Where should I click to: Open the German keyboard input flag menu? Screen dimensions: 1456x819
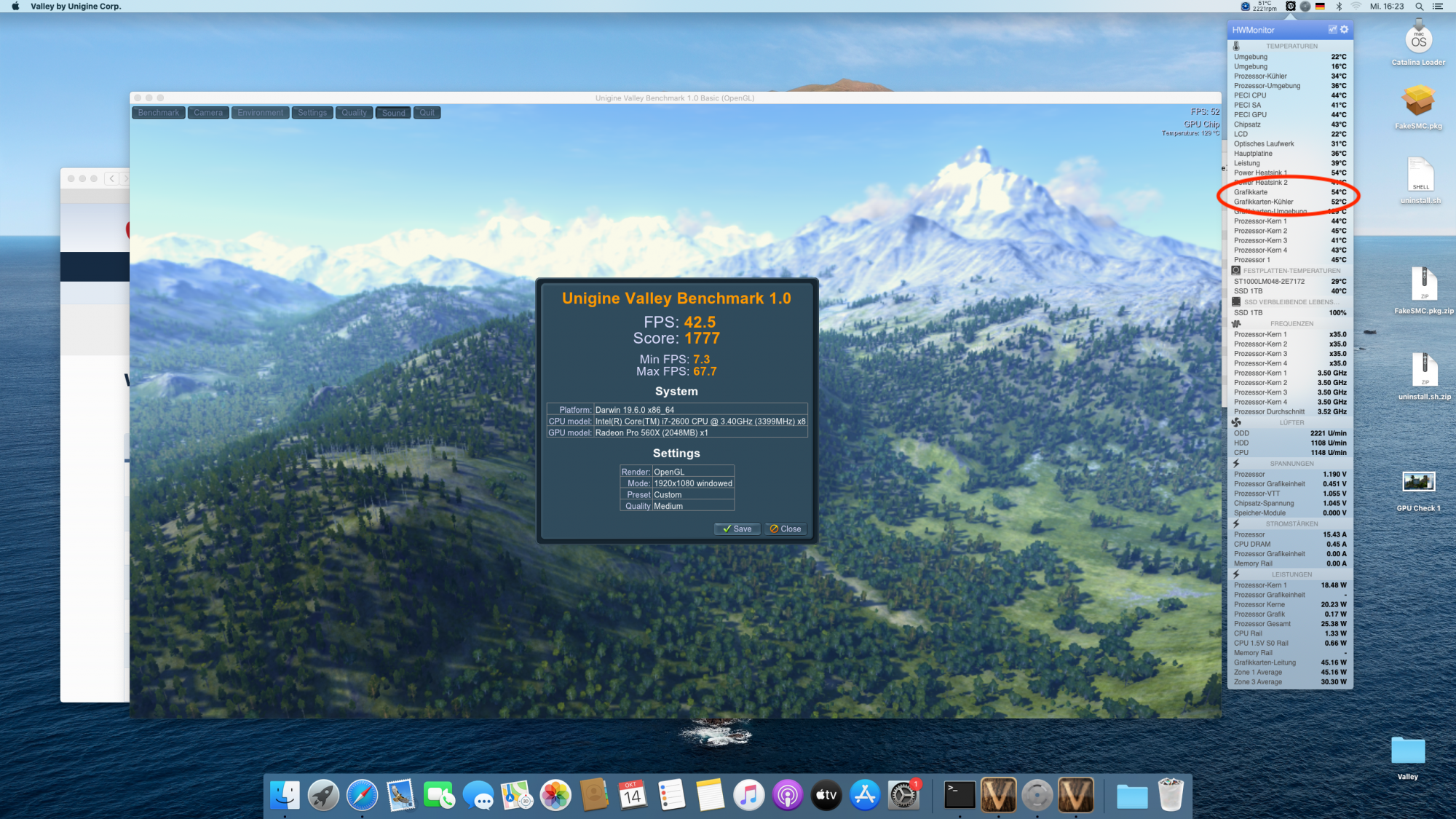point(1320,7)
